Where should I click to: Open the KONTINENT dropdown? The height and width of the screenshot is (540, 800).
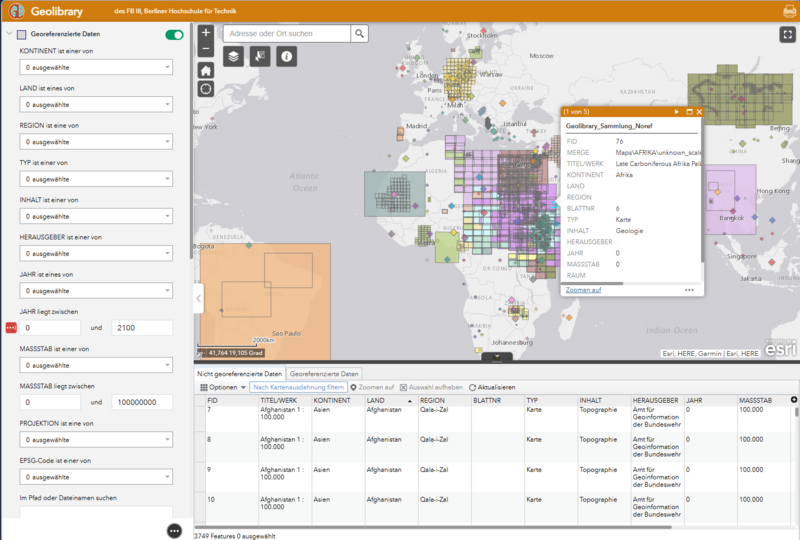coord(96,67)
